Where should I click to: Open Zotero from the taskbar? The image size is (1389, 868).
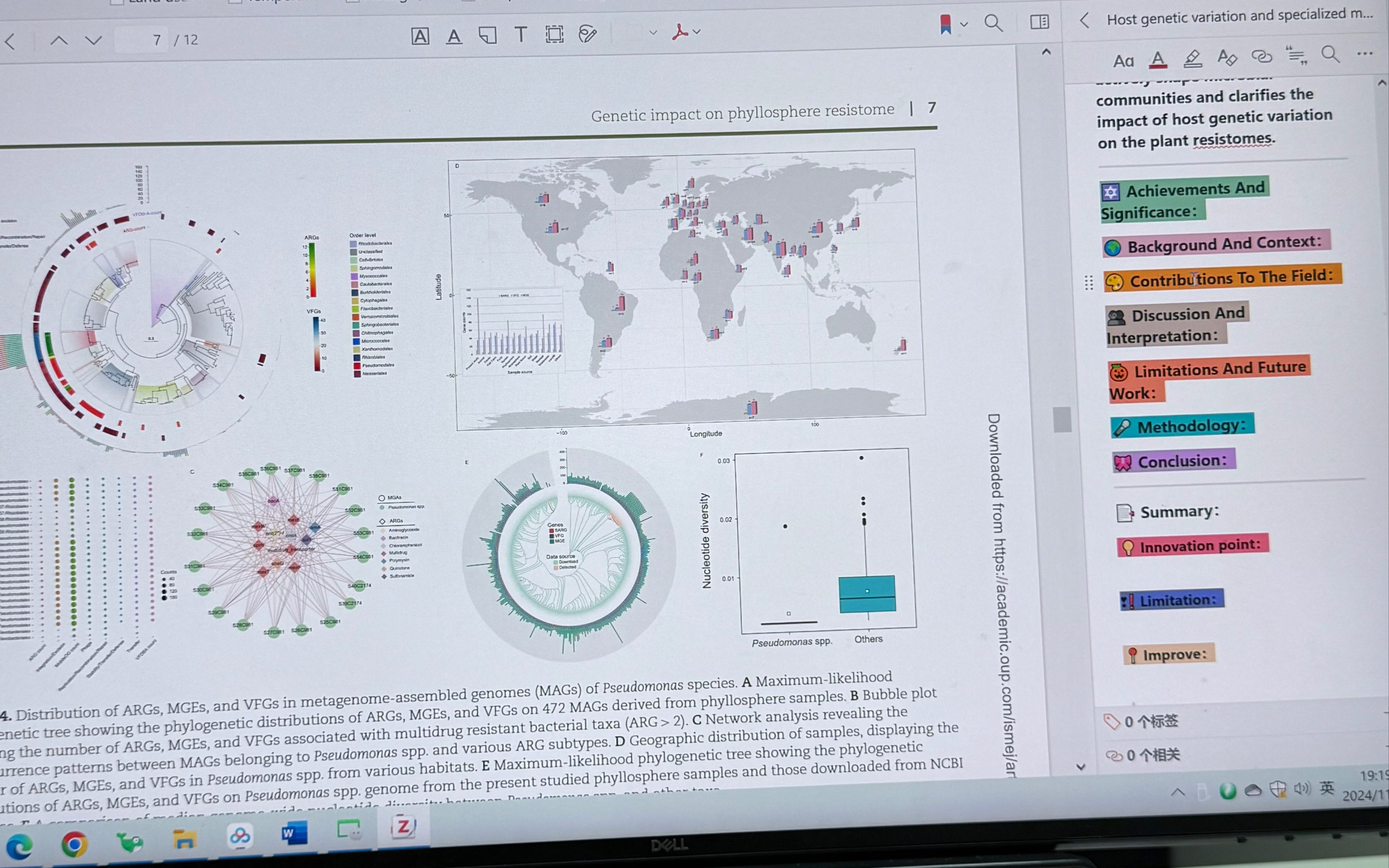tap(404, 827)
